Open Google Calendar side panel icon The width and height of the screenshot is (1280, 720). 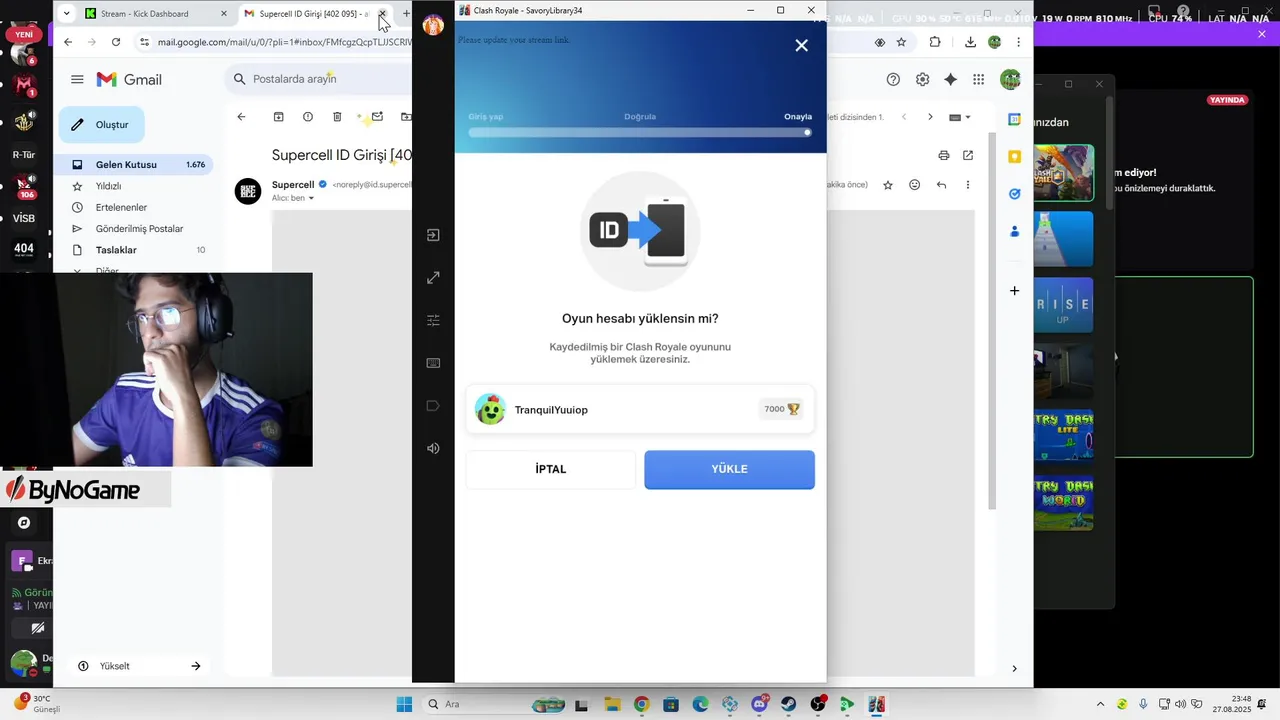(1014, 119)
